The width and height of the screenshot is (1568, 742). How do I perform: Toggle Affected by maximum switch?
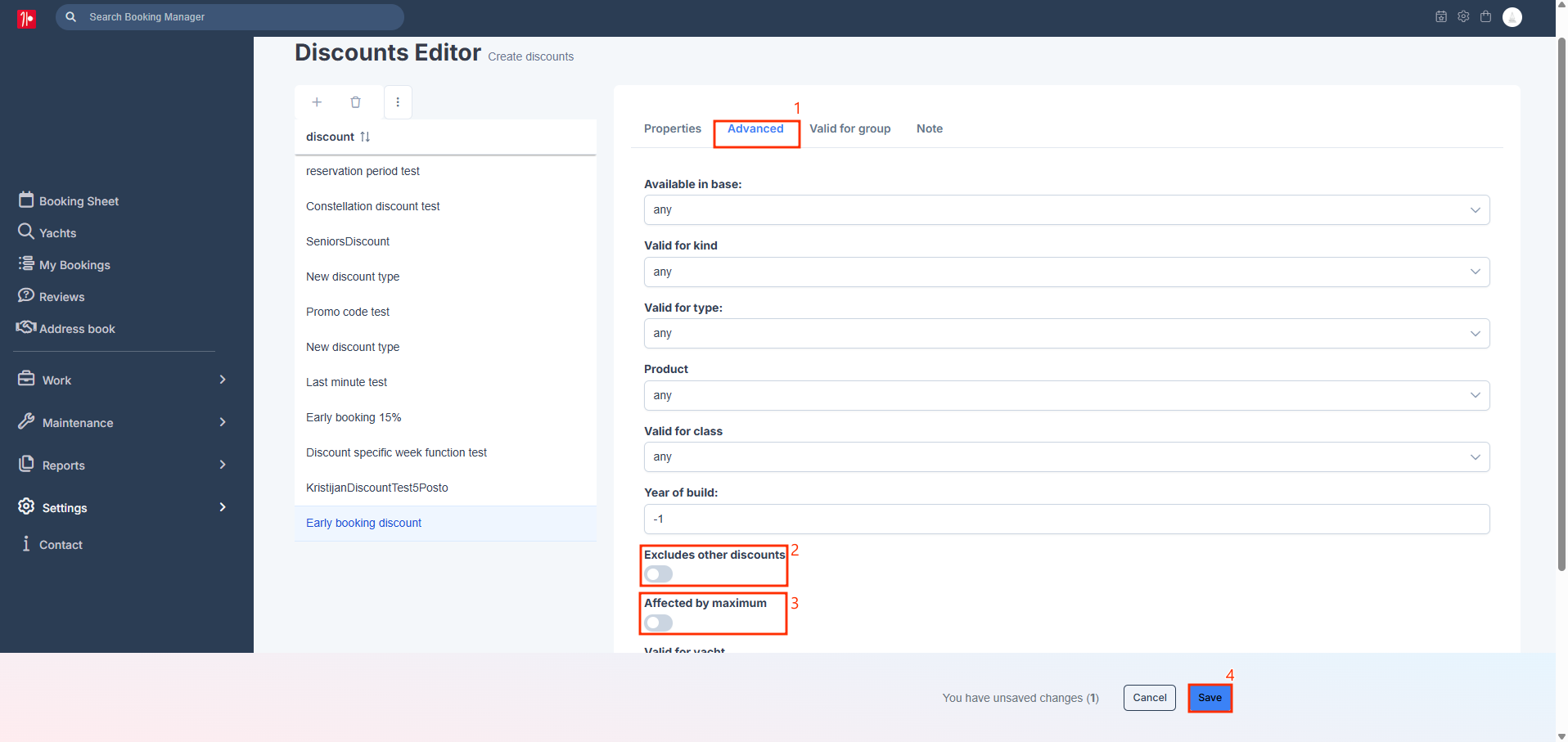point(659,623)
